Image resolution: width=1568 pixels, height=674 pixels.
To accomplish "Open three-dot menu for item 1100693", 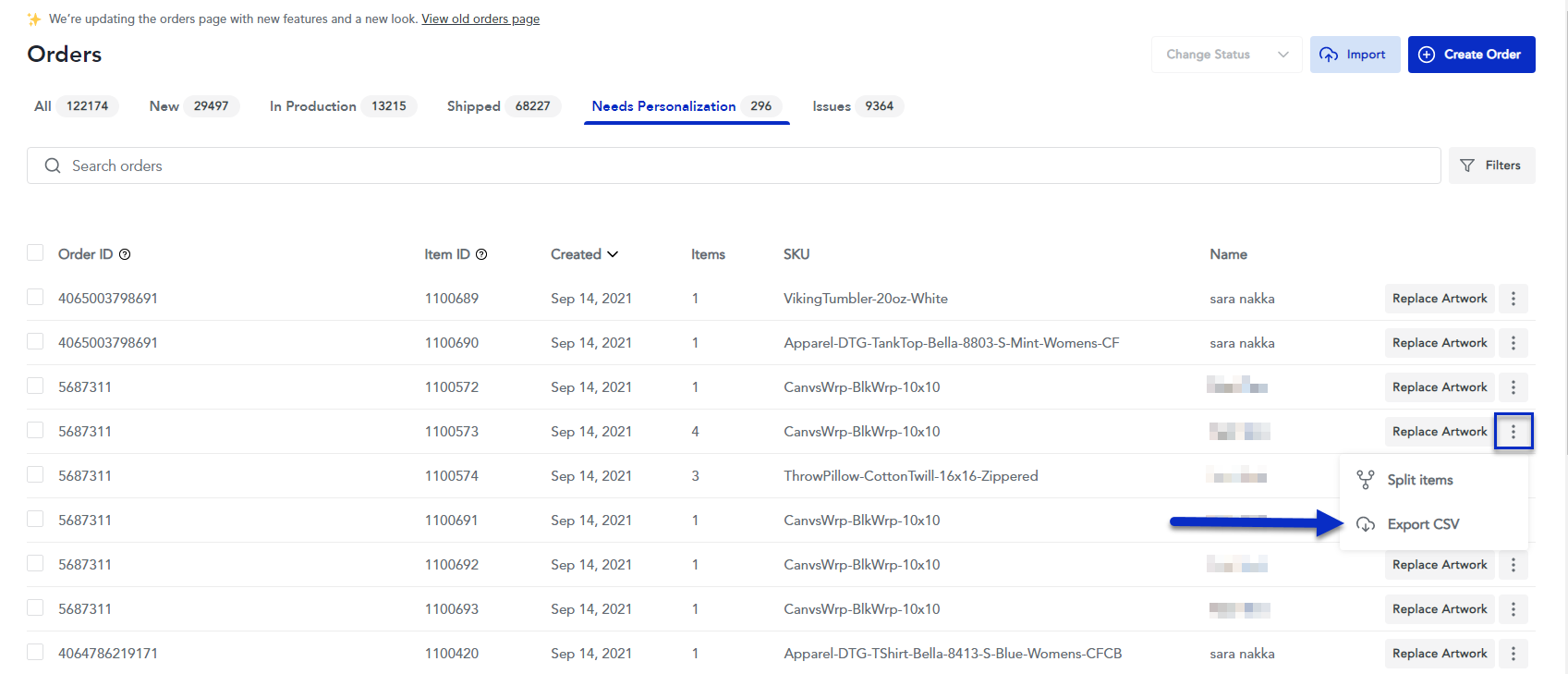I will (1513, 609).
